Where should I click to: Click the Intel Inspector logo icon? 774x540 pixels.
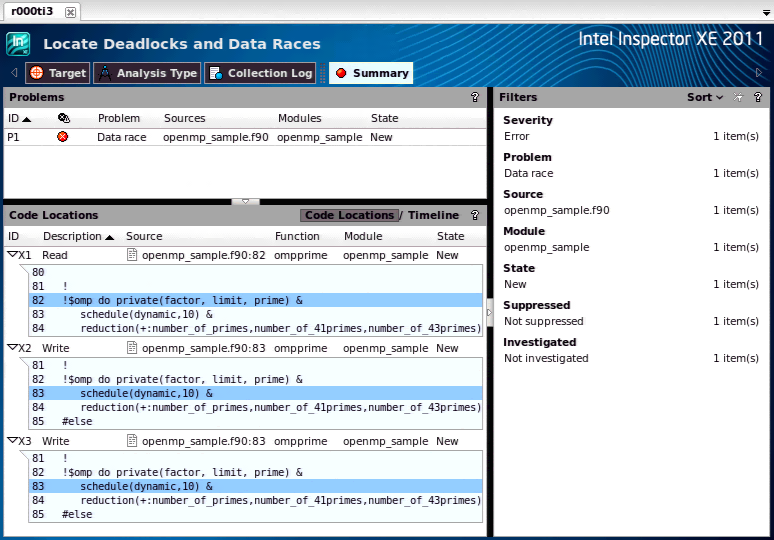point(18,44)
